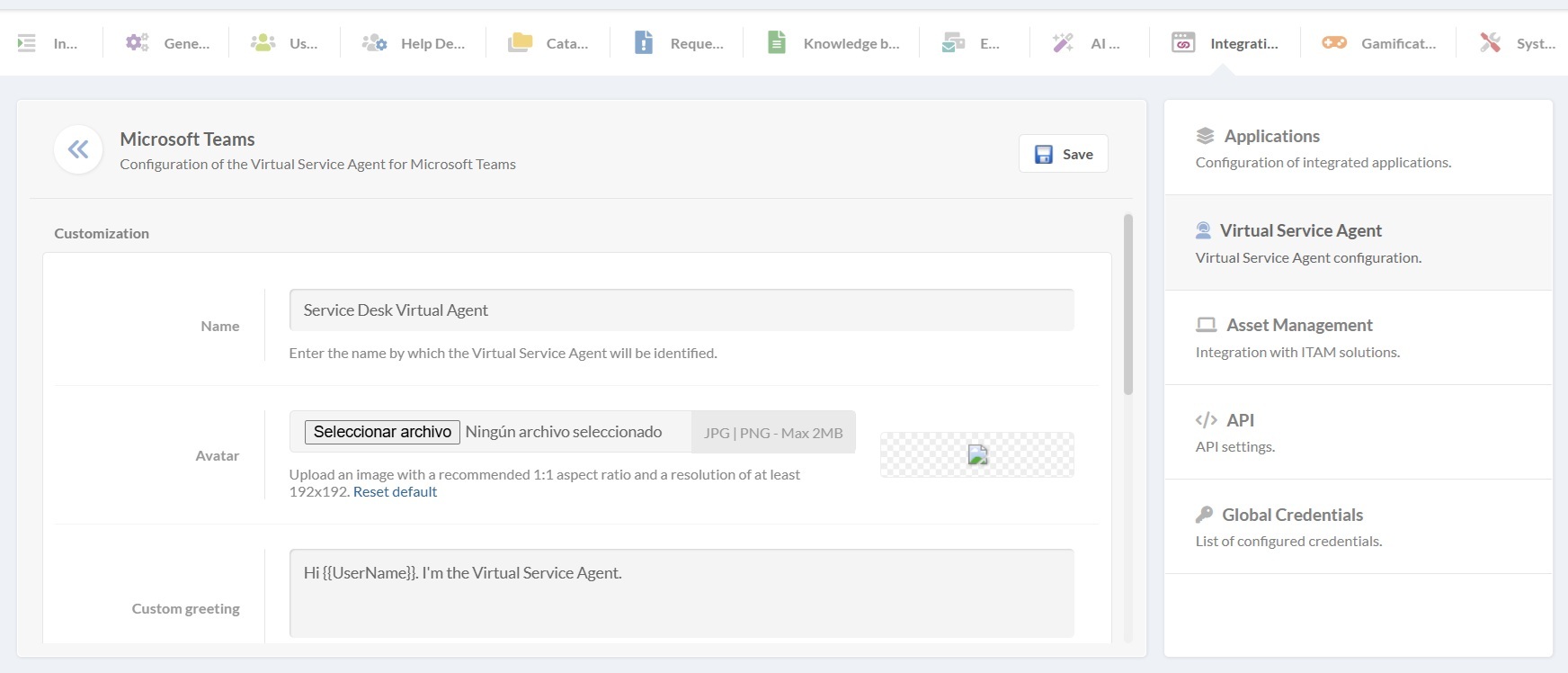Collapse the left indent menu icon

click(27, 42)
